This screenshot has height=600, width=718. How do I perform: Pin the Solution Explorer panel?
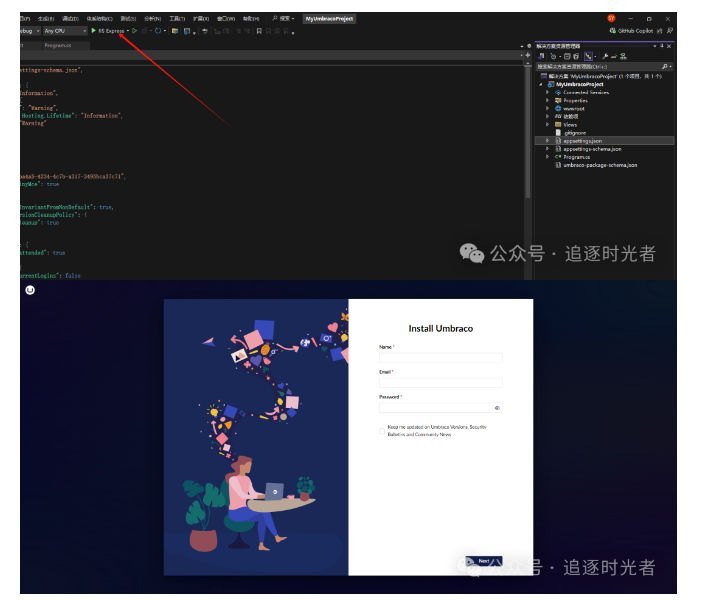(662, 46)
